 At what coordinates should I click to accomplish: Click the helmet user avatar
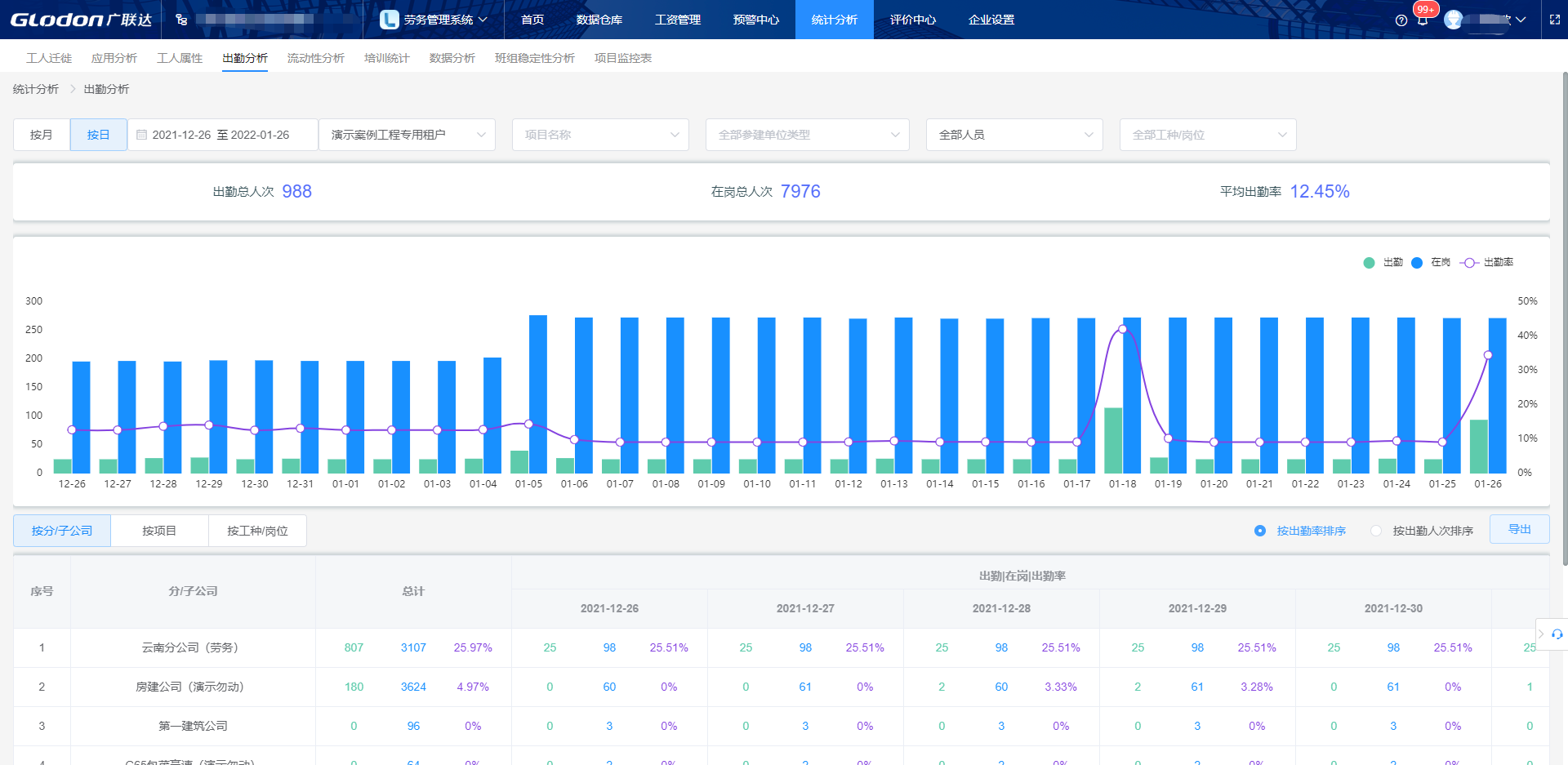pyautogui.click(x=1454, y=20)
